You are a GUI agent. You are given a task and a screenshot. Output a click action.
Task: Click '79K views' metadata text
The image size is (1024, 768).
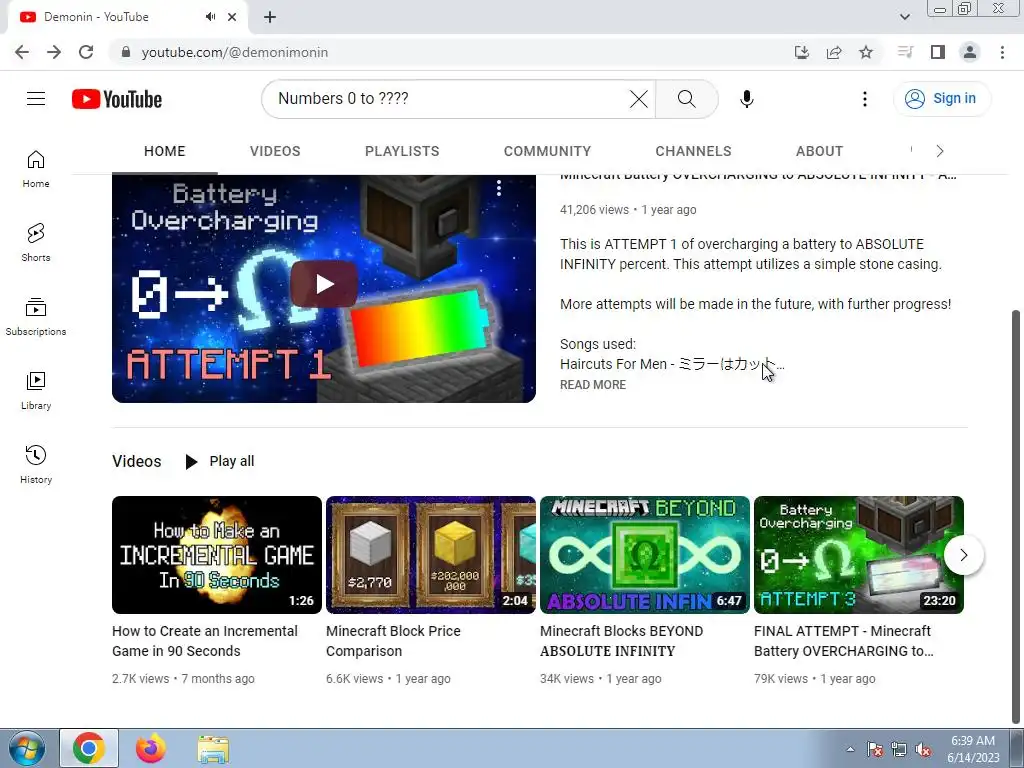click(x=780, y=679)
